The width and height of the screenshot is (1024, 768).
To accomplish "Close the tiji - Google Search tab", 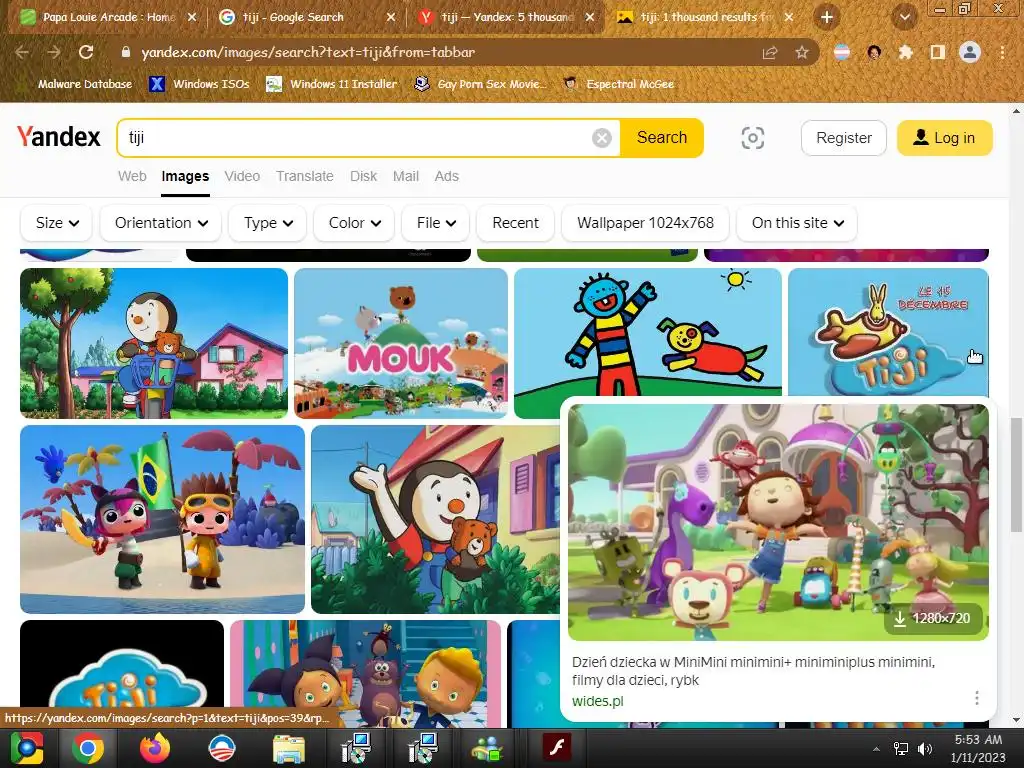I will [391, 17].
